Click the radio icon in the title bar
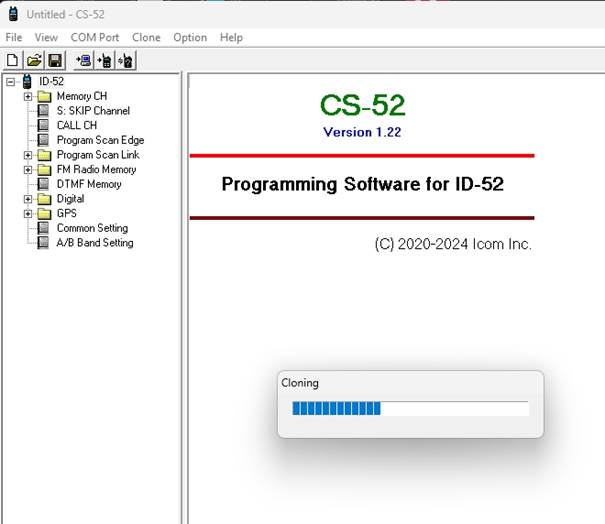The height and width of the screenshot is (524, 605). [13, 14]
